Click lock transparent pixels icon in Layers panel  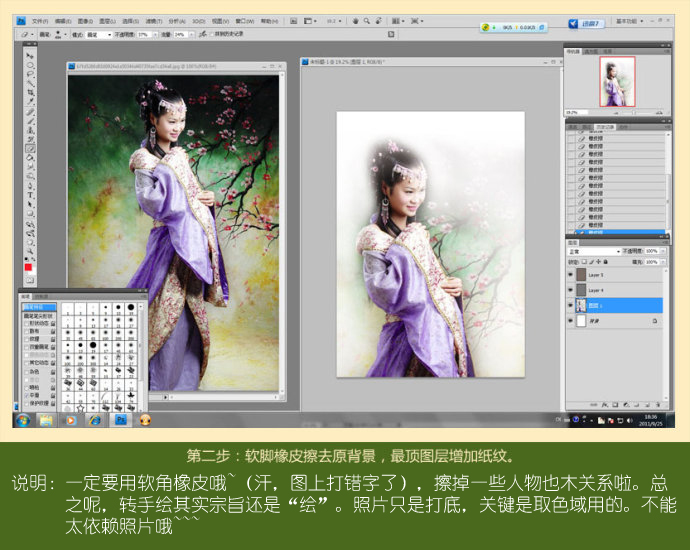(584, 262)
